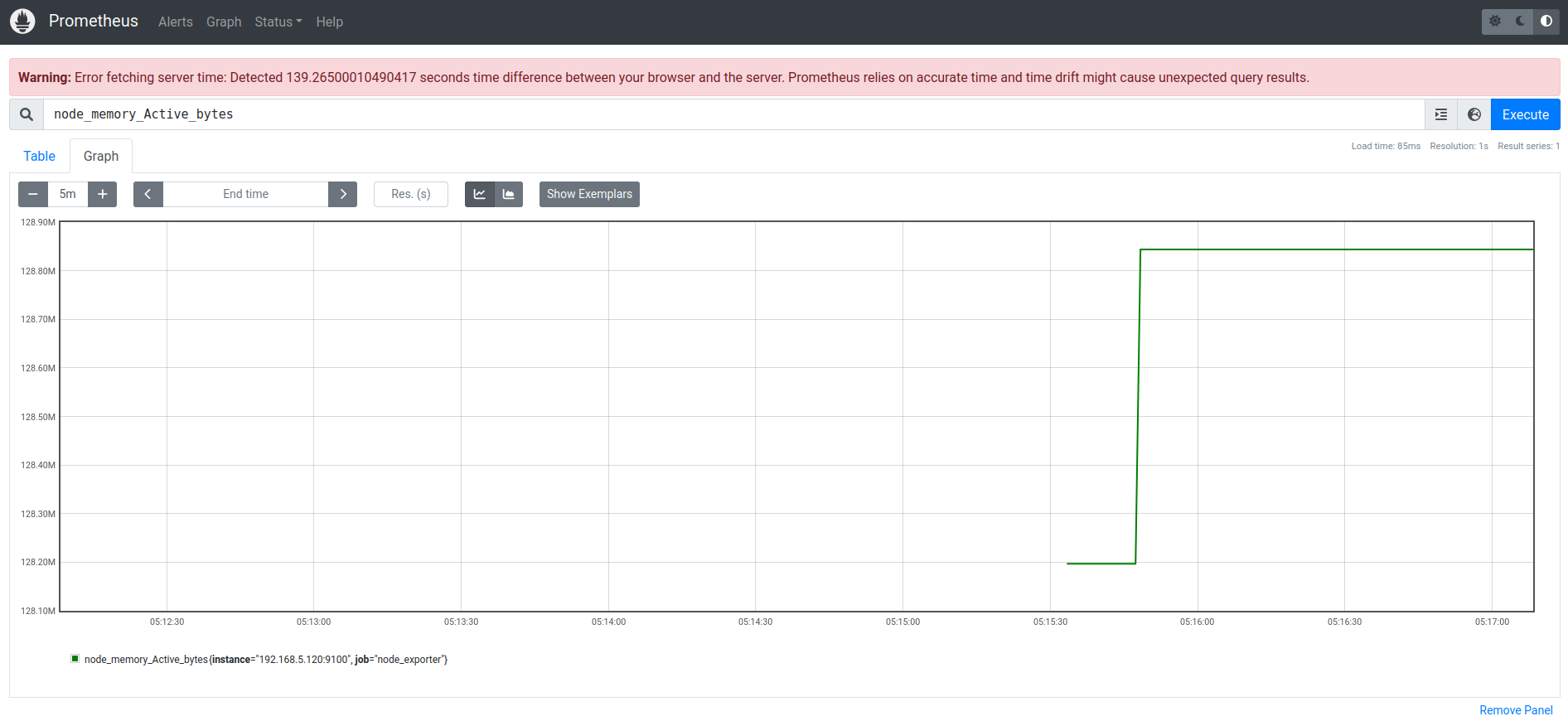
Task: Click the green series line in graph
Action: [1336, 249]
